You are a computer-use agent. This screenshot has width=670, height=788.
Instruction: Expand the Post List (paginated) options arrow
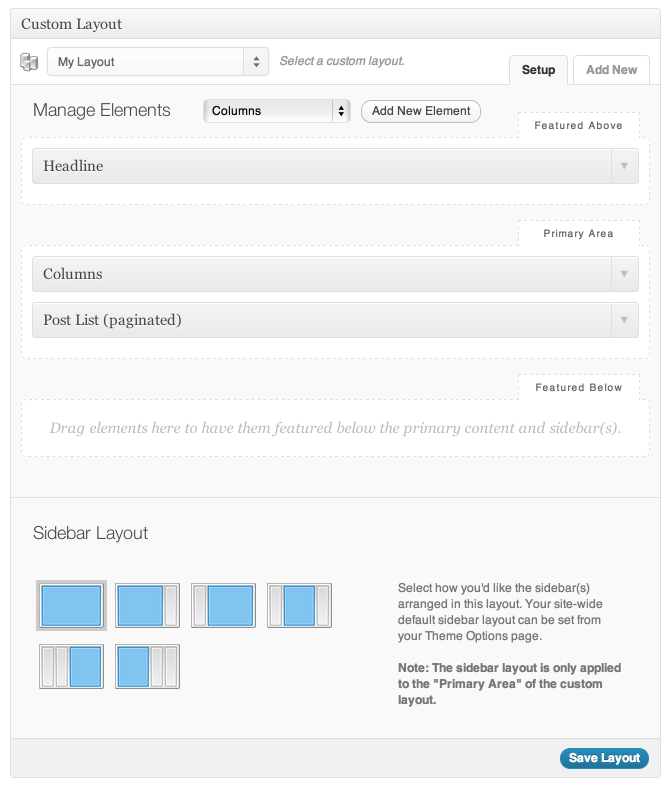624,320
